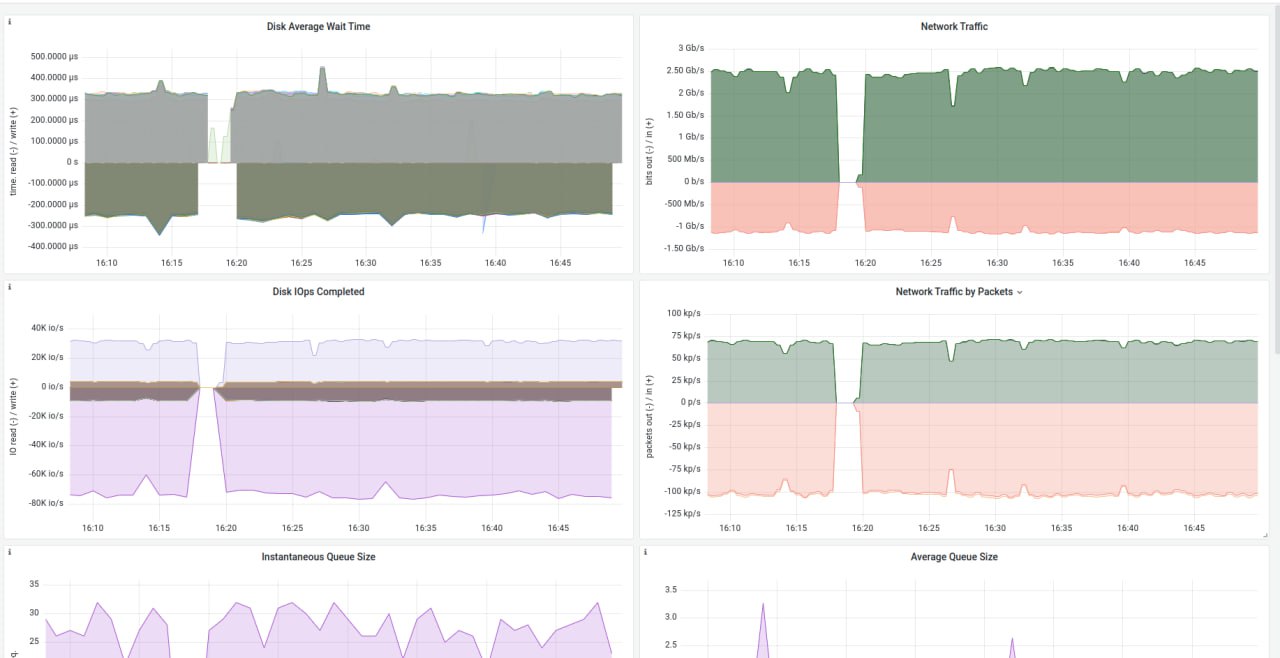The width and height of the screenshot is (1280, 658).
Task: Open the Disk IOps Completed panel title menu
Action: [x=318, y=292]
